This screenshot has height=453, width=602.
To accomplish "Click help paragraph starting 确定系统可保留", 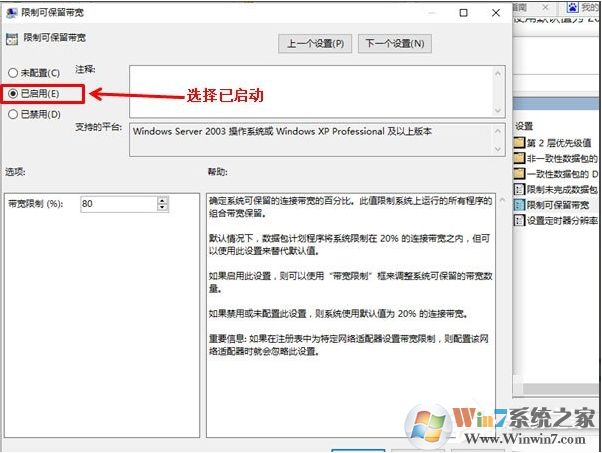I will pyautogui.click(x=350, y=207).
